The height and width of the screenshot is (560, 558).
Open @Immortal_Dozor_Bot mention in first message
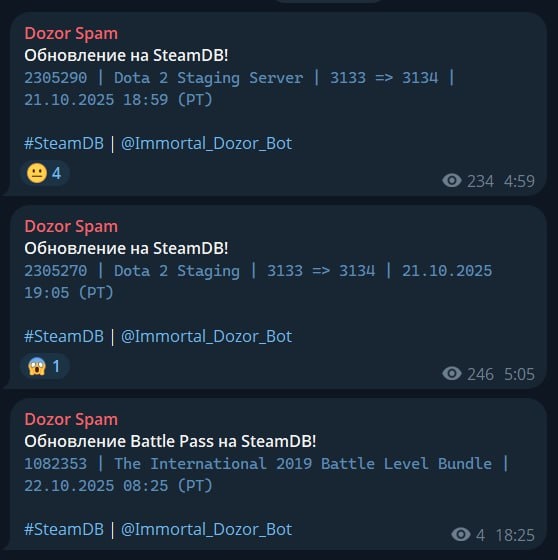[206, 144]
